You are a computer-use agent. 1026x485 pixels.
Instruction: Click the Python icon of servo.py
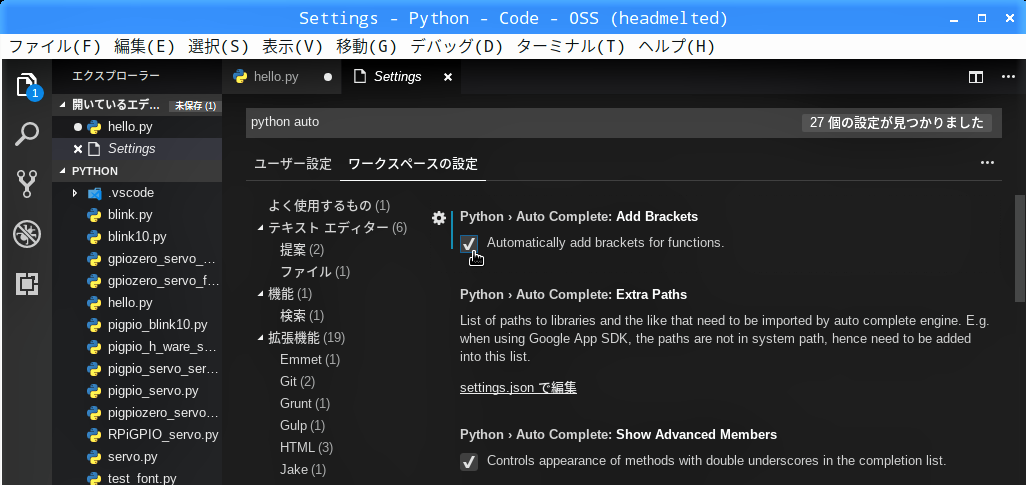tap(94, 457)
